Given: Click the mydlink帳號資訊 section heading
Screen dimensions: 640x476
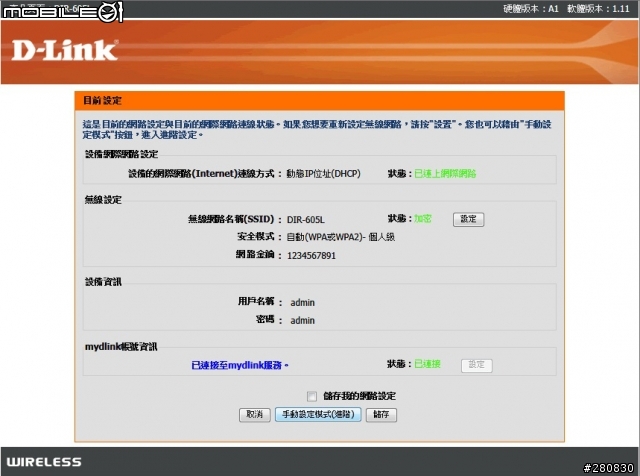Looking at the screenshot, I should tap(121, 347).
